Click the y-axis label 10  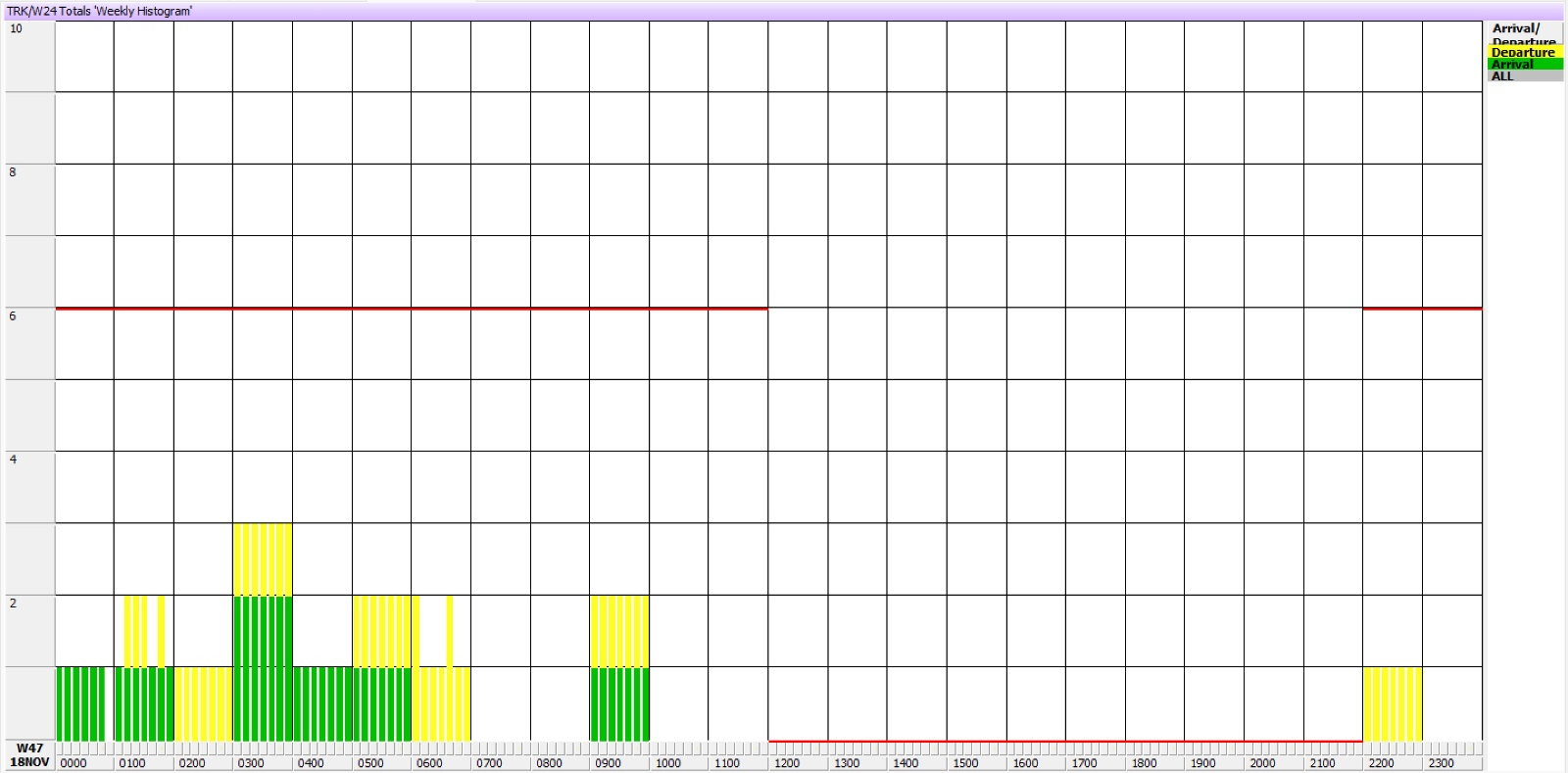(x=16, y=28)
